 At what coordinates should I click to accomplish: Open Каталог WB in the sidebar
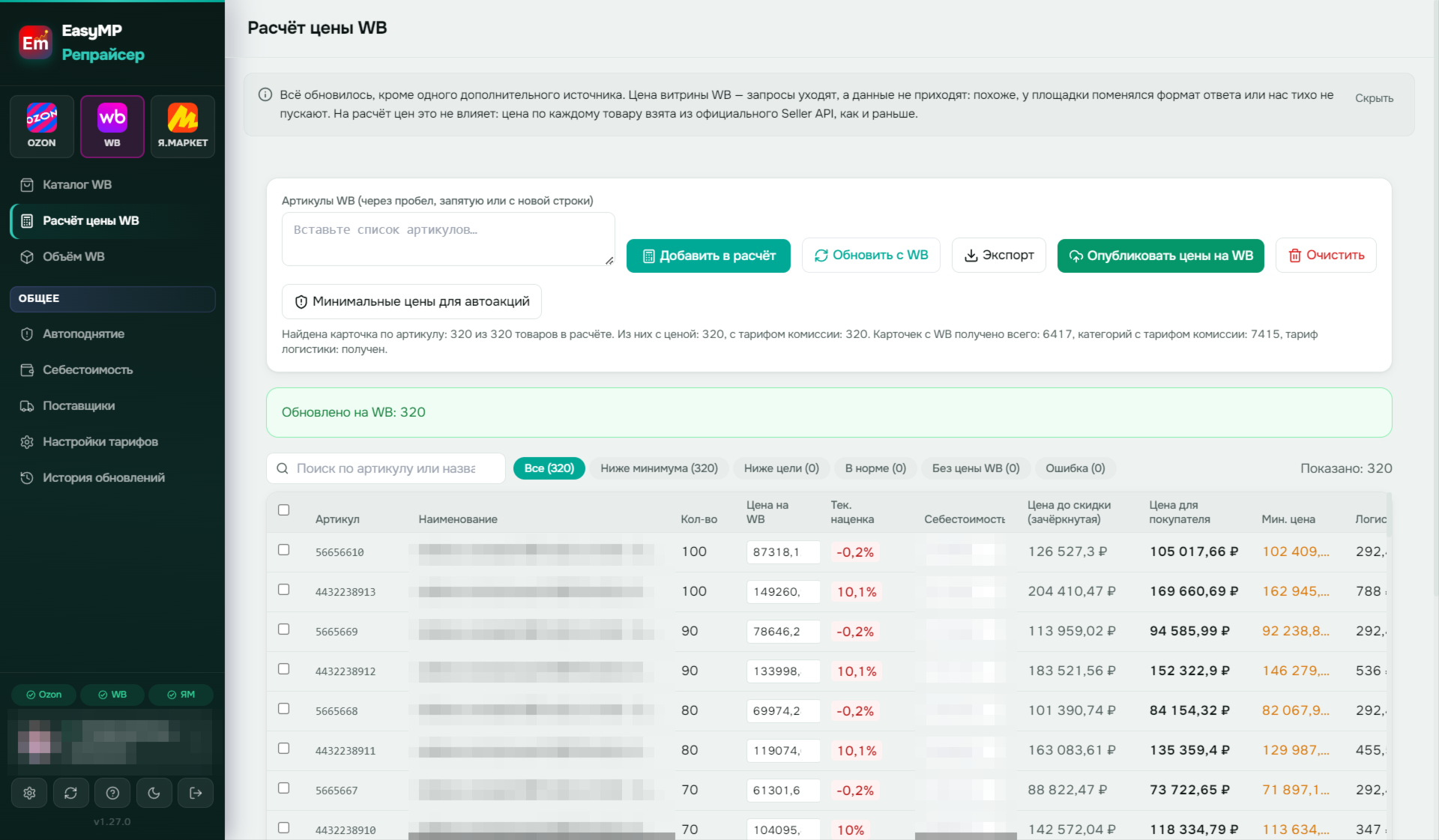pyautogui.click(x=112, y=184)
